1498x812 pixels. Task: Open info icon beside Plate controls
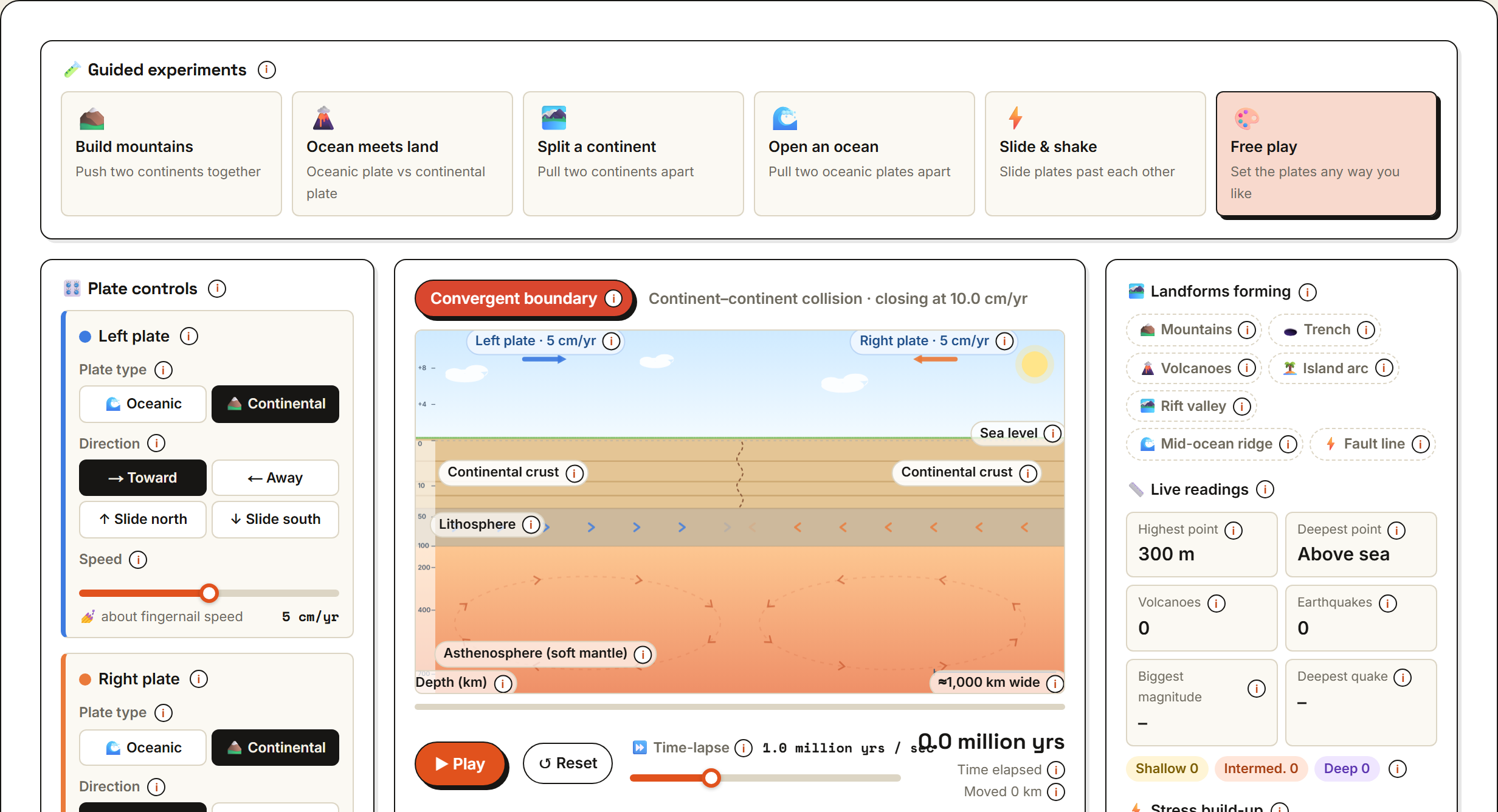pos(217,289)
